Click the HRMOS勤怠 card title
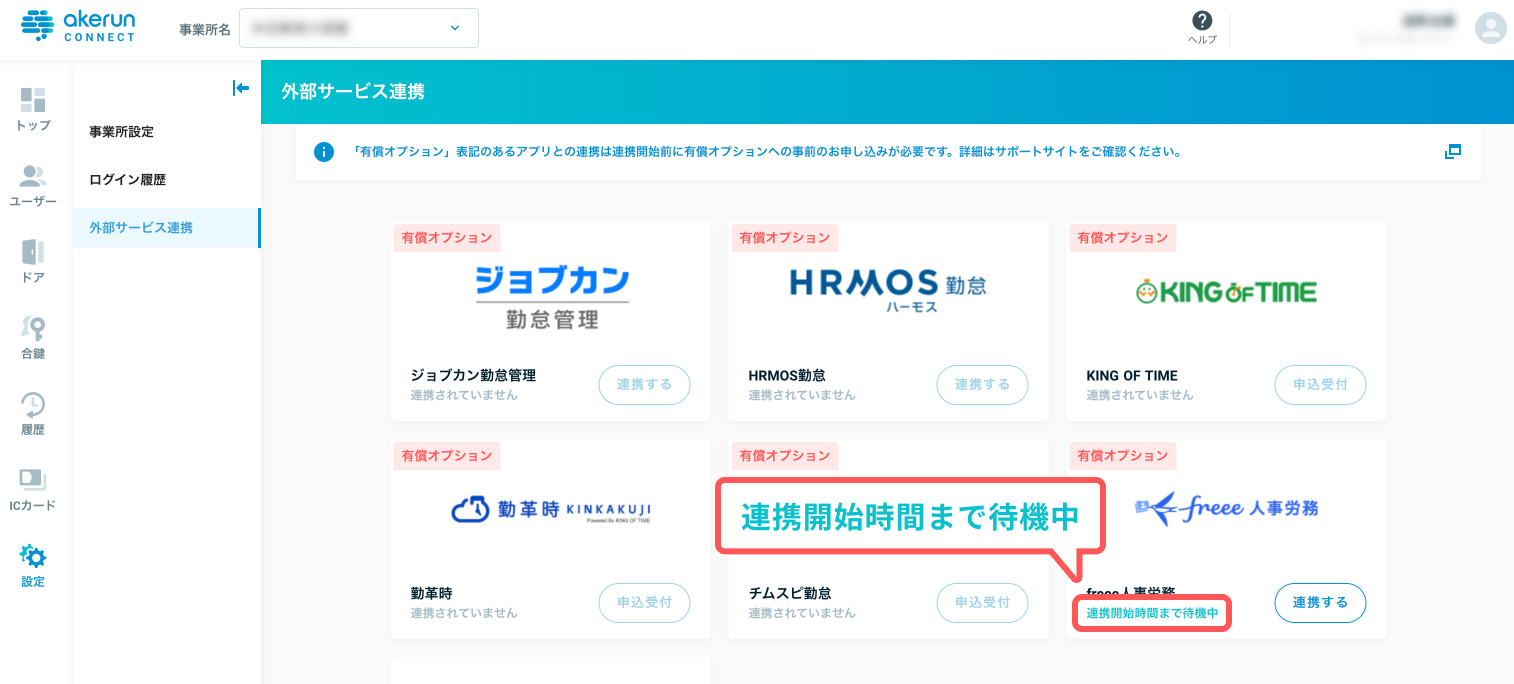This screenshot has height=684, width=1514. click(787, 376)
